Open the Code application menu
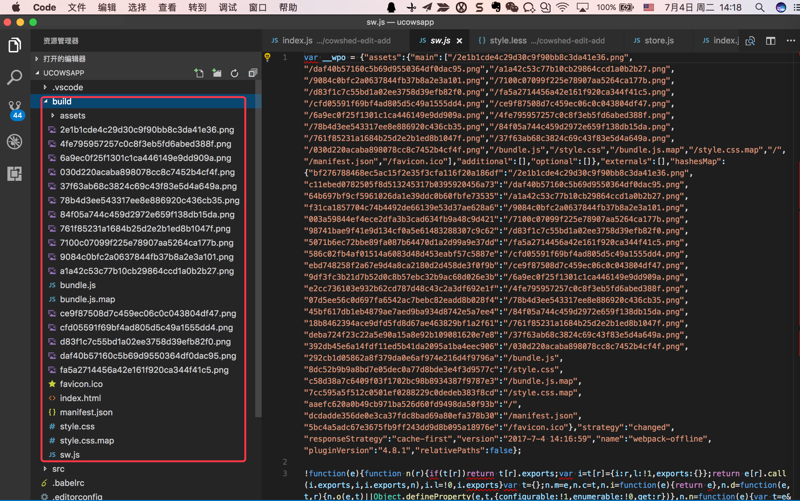Image resolution: width=800 pixels, height=501 pixels. (44, 7)
